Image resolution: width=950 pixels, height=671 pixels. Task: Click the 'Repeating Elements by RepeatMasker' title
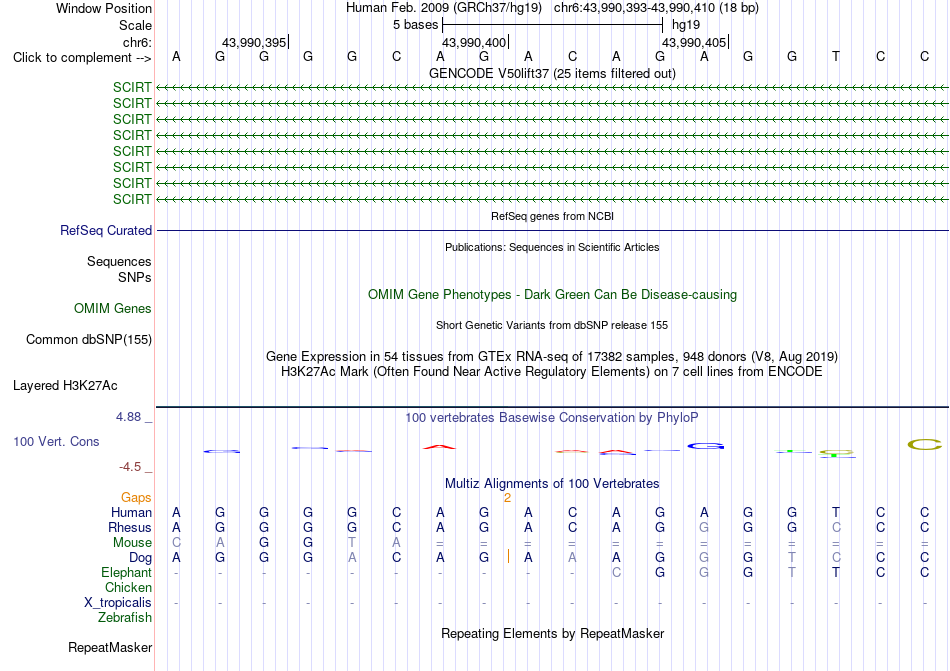(x=553, y=633)
